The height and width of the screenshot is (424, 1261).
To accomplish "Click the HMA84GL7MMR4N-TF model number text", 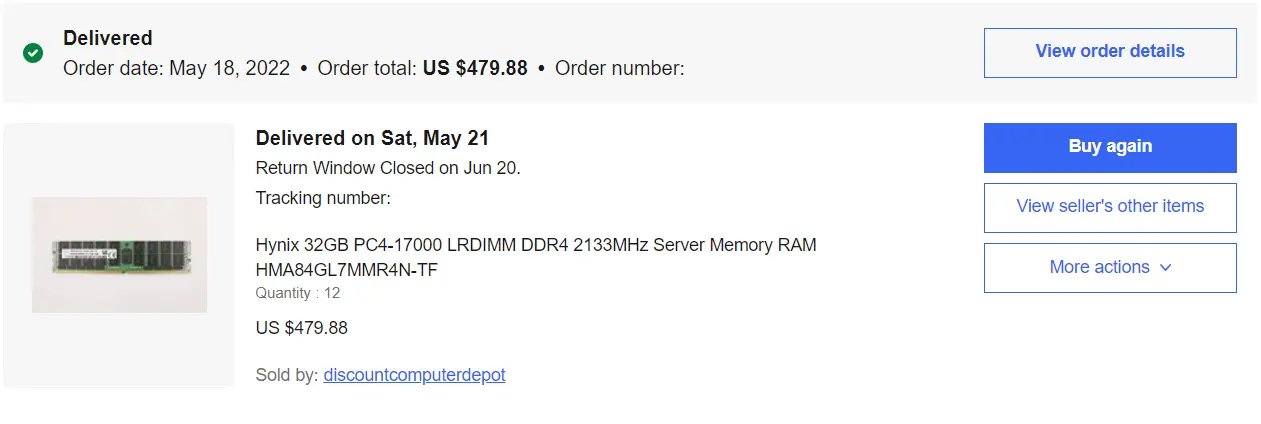I will click(x=347, y=270).
